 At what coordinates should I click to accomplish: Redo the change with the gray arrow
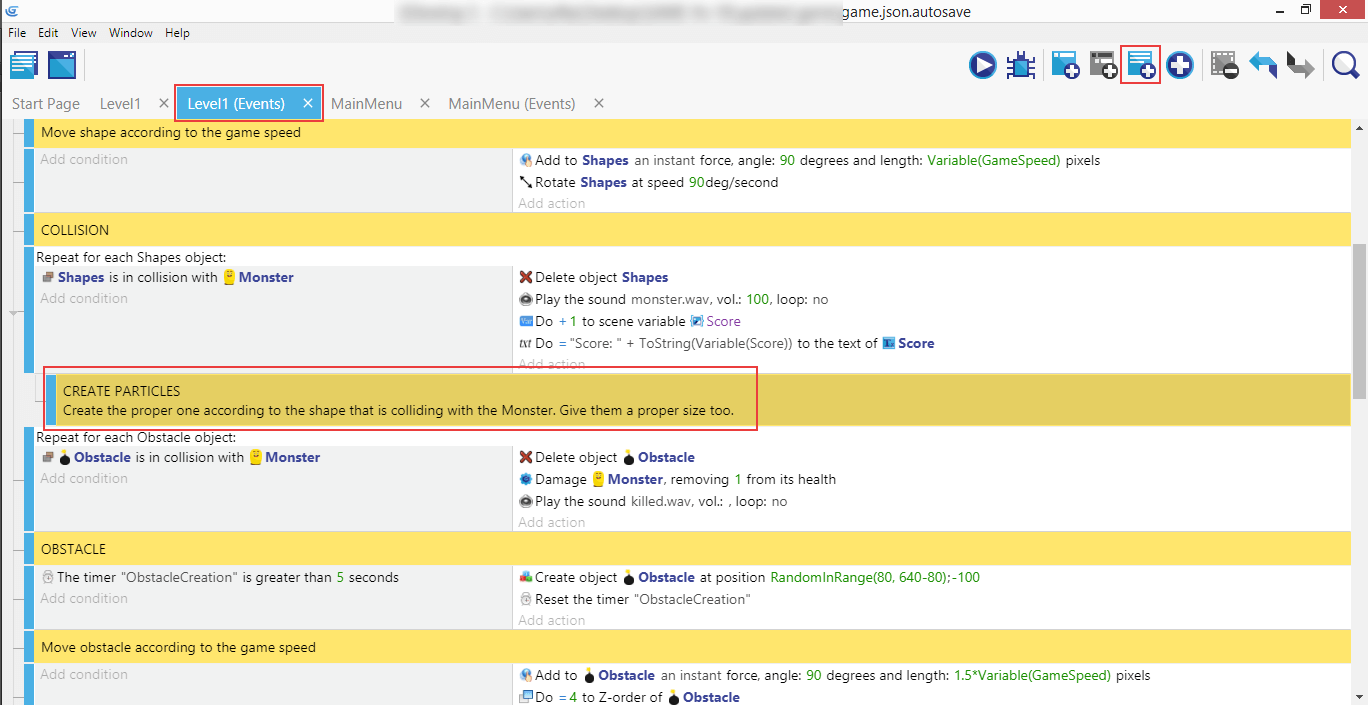pos(1299,66)
